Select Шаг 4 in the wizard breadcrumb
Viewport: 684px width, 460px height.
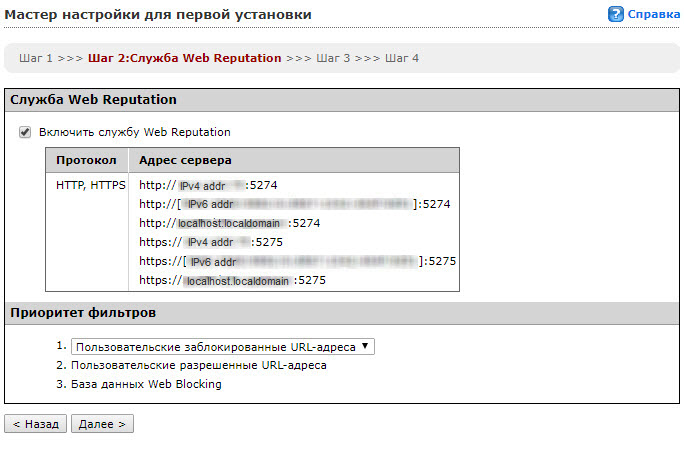pos(402,58)
